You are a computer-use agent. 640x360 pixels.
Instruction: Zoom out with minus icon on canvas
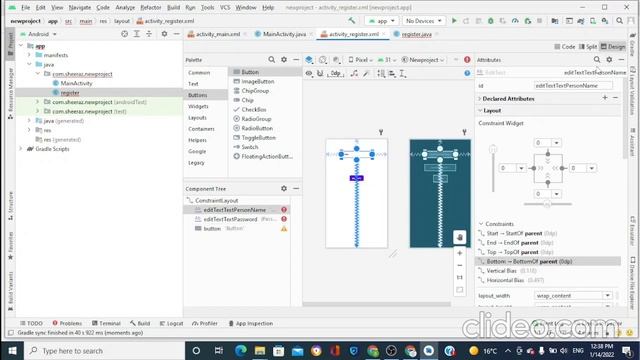click(x=460, y=265)
